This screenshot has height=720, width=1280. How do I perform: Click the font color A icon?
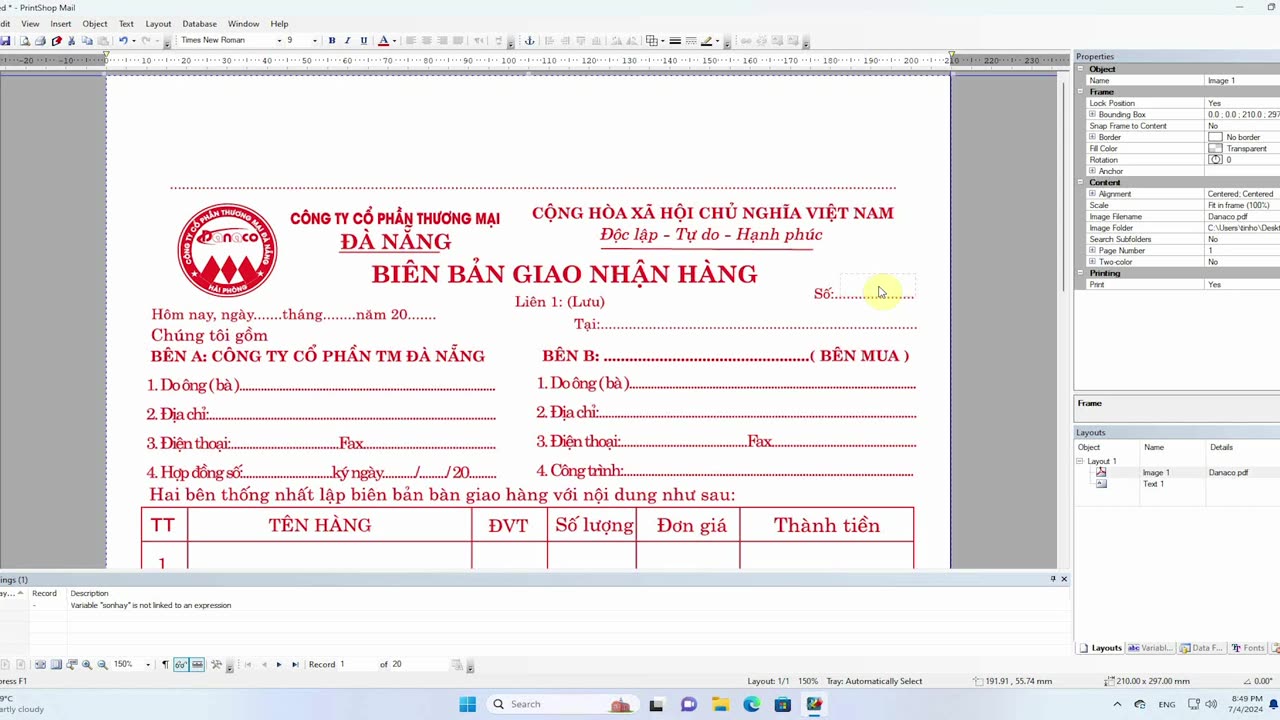point(383,41)
